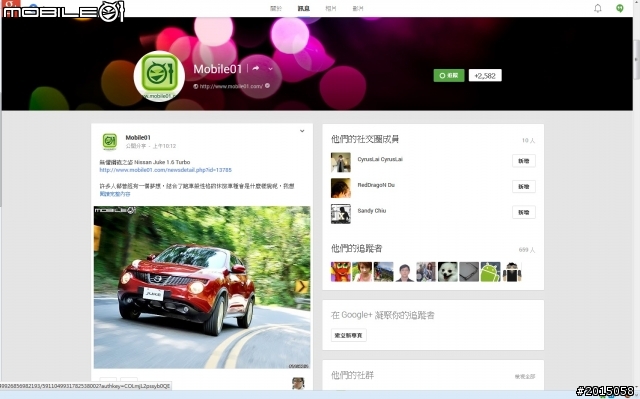Screen dimensions: 640x399
Task: Open the notifications bell icon
Action: 598,8
